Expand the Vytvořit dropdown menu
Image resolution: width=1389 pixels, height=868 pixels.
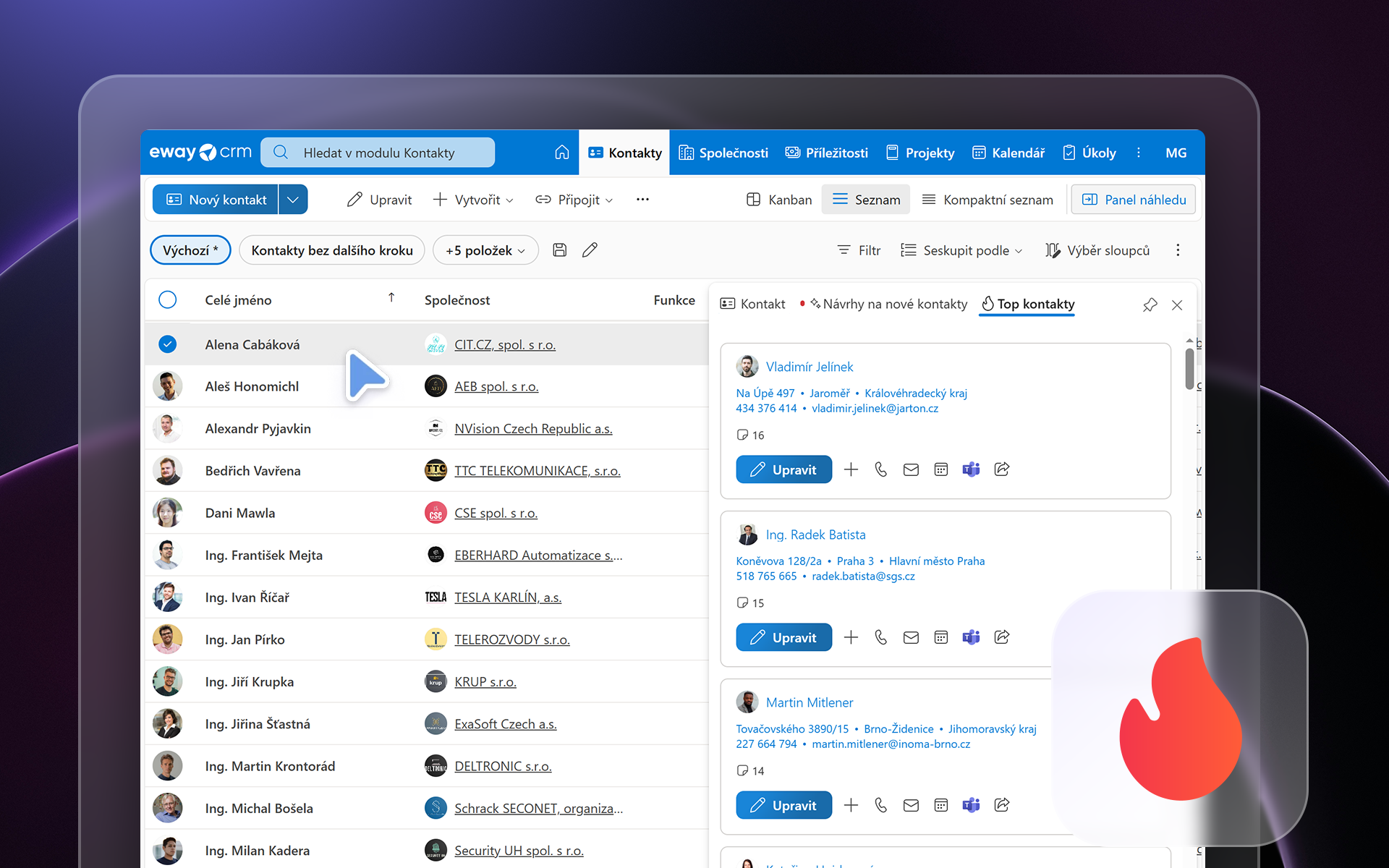click(x=474, y=200)
